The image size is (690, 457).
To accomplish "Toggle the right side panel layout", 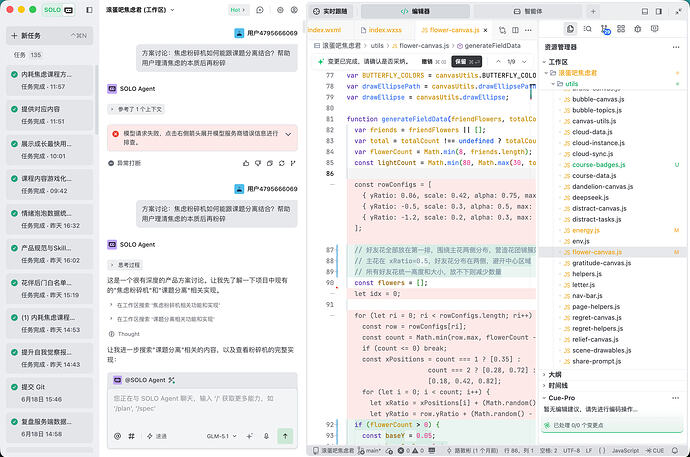I will (x=659, y=11).
